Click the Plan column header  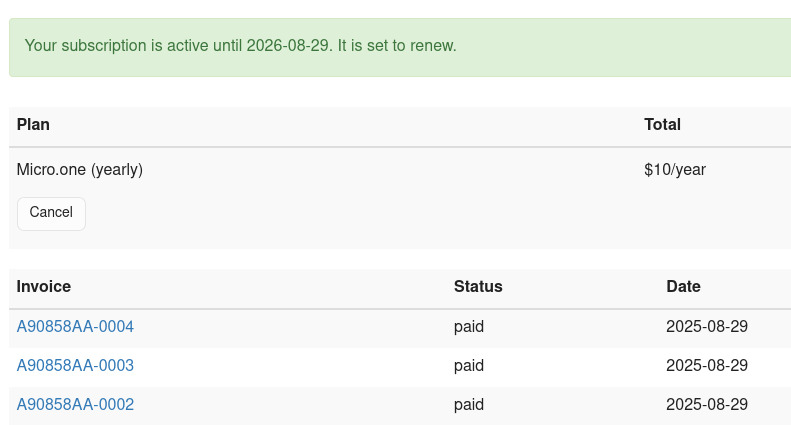click(33, 125)
